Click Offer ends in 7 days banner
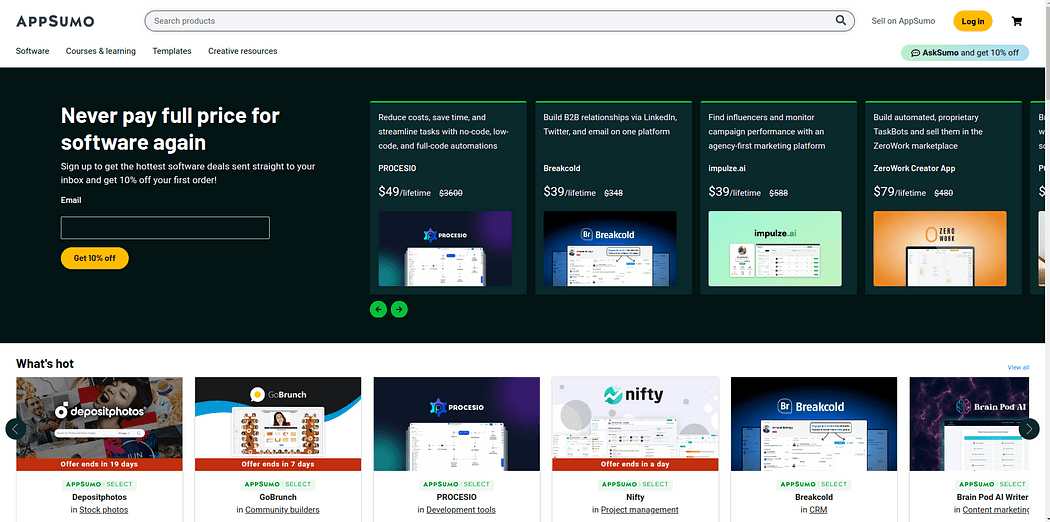Image resolution: width=1050 pixels, height=522 pixels. [278, 464]
